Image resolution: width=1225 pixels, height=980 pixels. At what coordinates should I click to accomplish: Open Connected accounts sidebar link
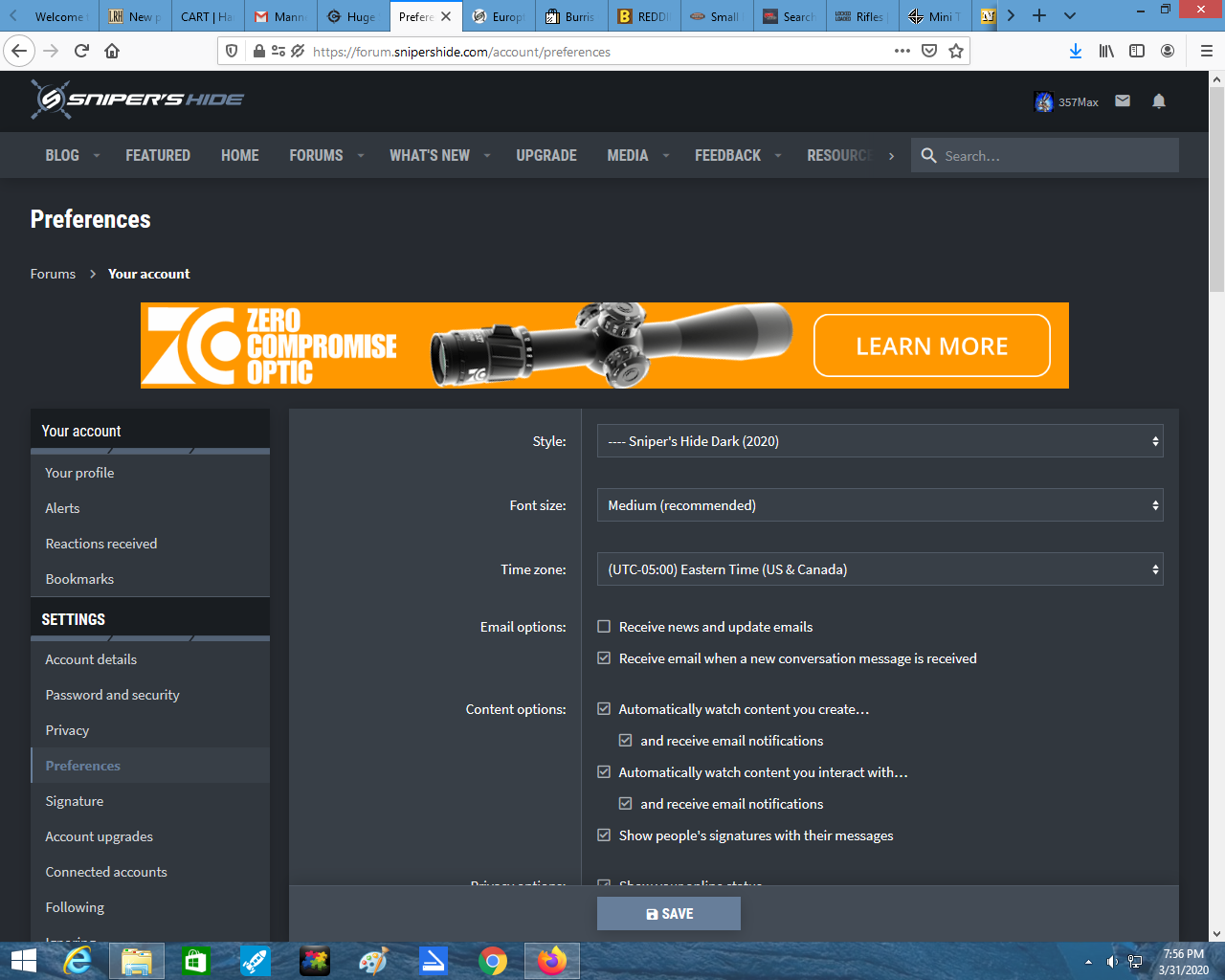point(106,872)
